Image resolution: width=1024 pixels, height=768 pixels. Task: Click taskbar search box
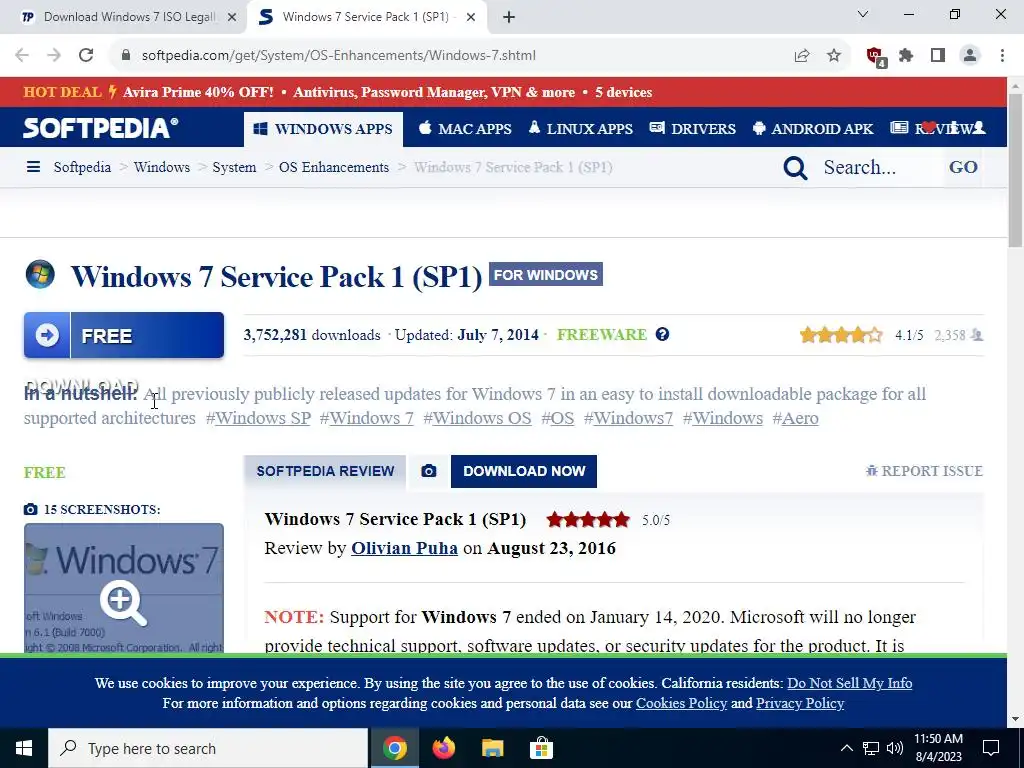point(208,748)
